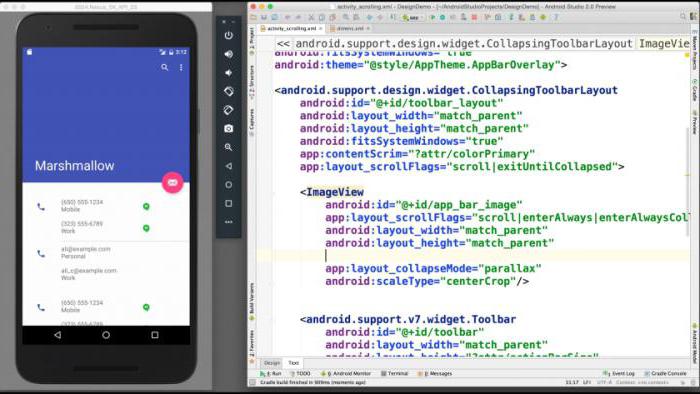Tap the pink floating action button
Viewport: 700px width, 394px height.
click(172, 182)
